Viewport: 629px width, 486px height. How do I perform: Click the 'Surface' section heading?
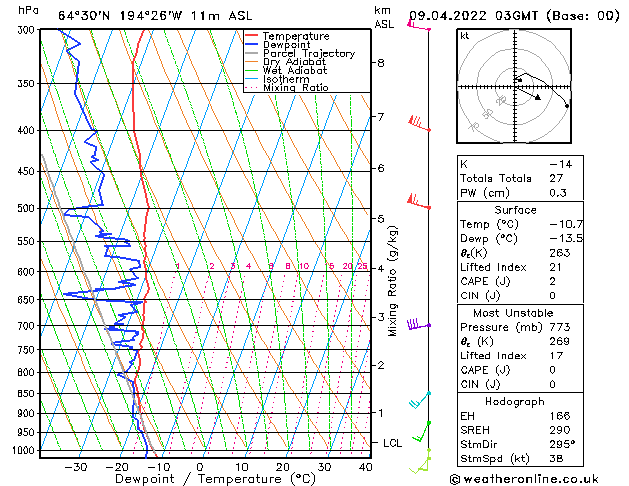point(515,210)
